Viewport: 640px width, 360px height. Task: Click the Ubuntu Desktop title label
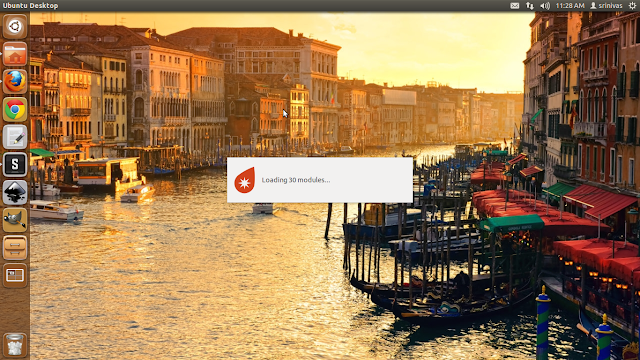31,6
